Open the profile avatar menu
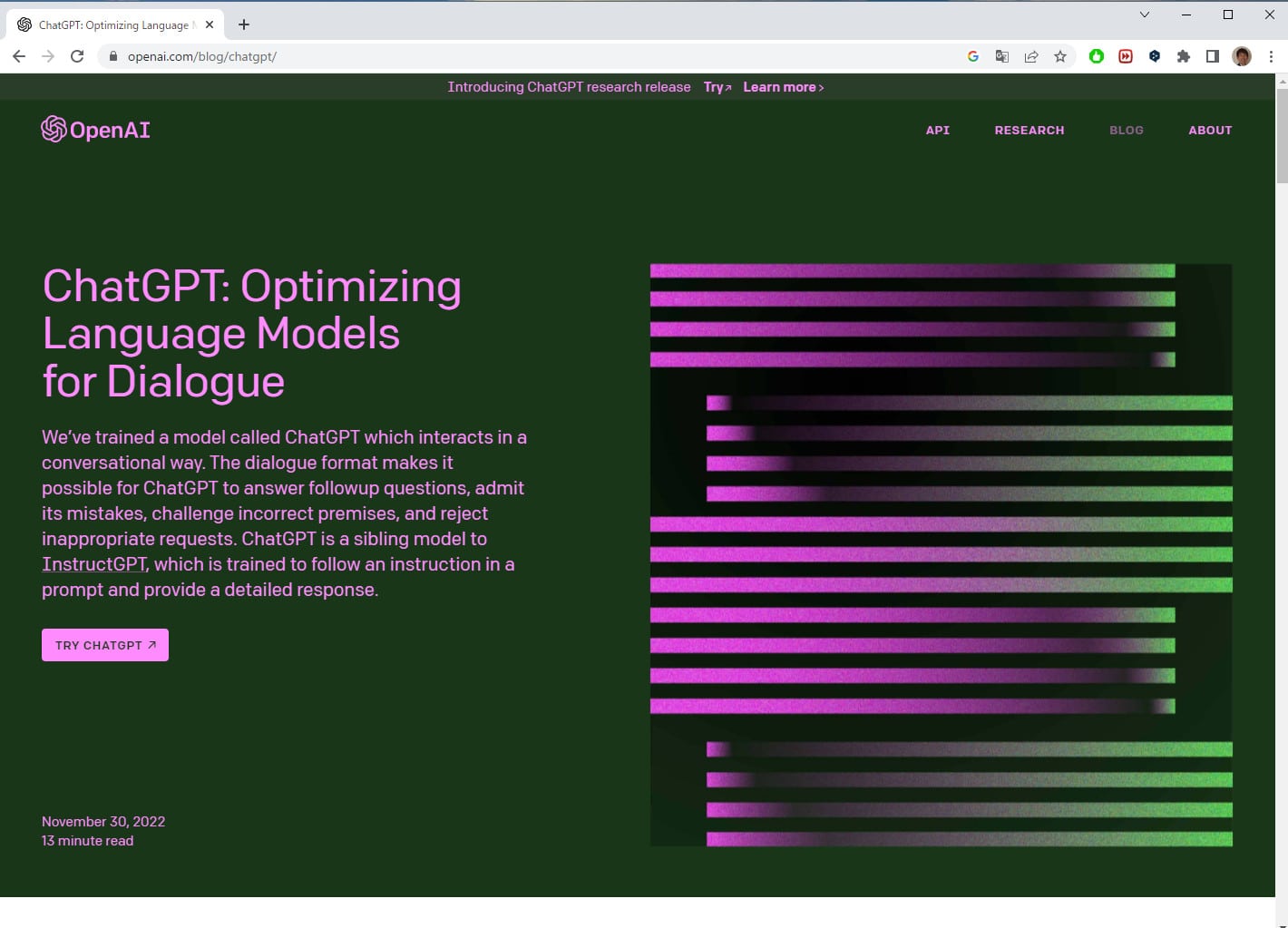This screenshot has height=928, width=1288. (x=1242, y=56)
